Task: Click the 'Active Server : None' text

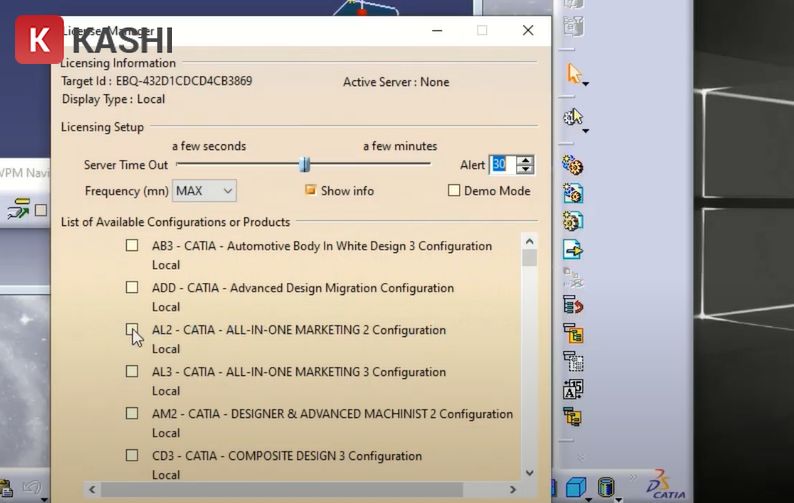Action: [x=396, y=82]
